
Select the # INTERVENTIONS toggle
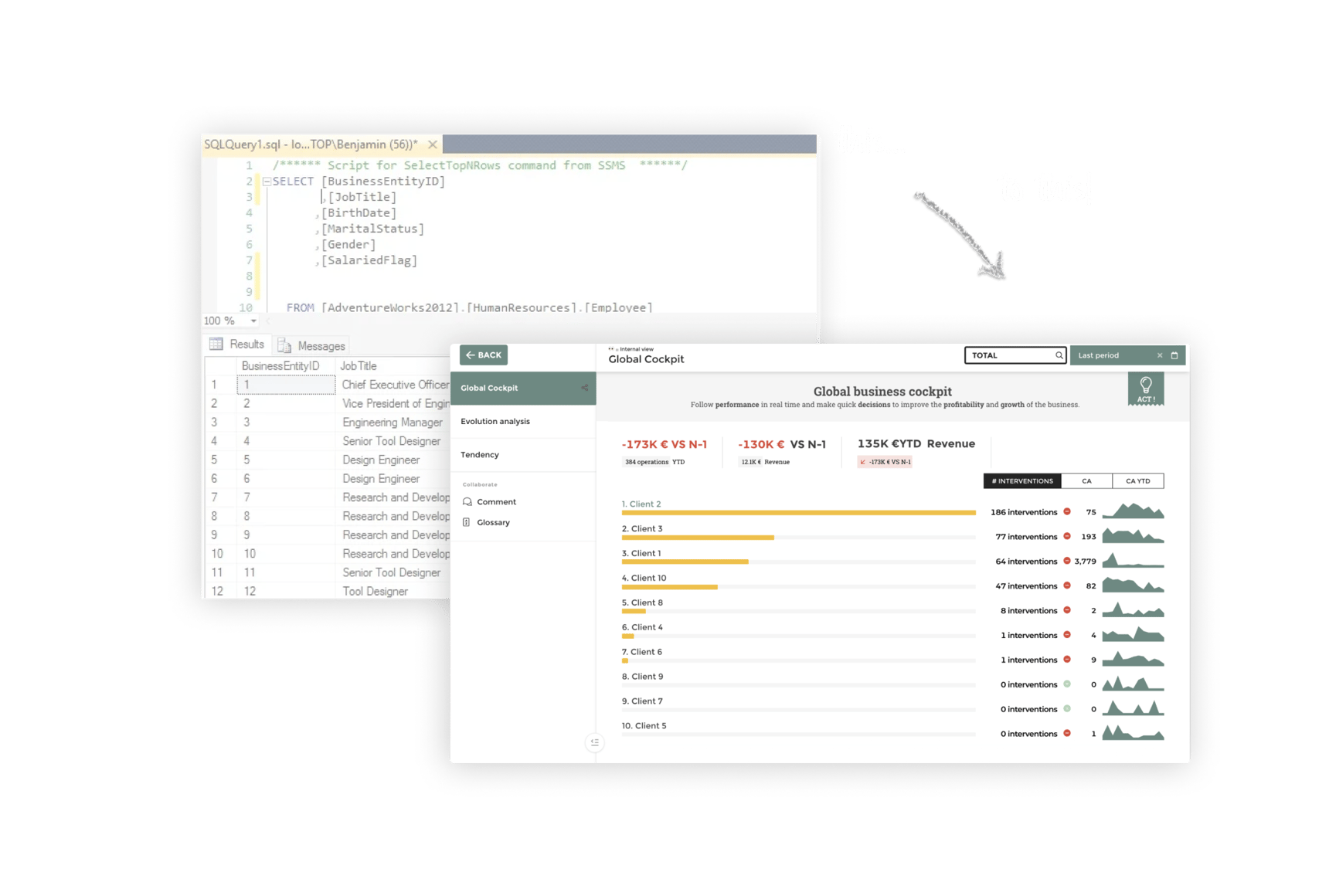coord(1021,481)
